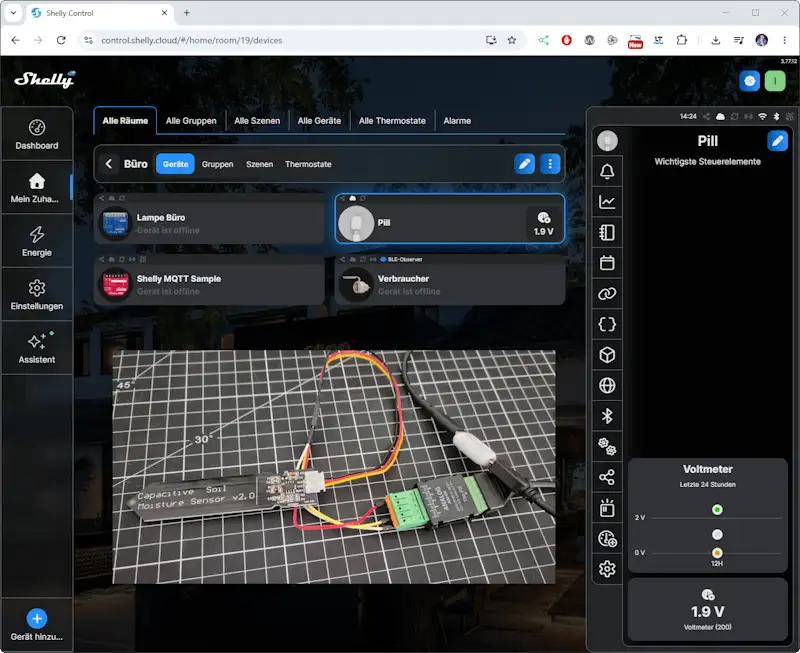Image resolution: width=800 pixels, height=653 pixels.
Task: Reload the page in the browser
Action: click(x=61, y=40)
